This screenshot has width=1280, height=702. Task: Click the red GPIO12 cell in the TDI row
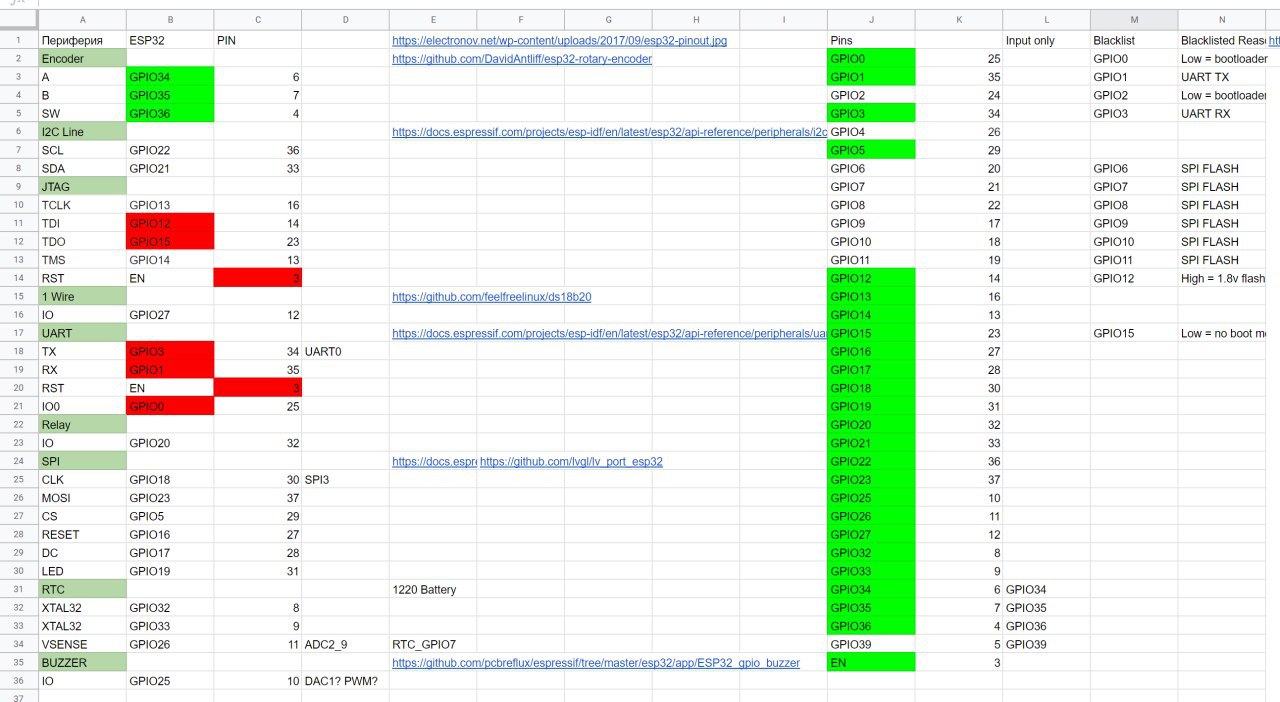tap(170, 224)
